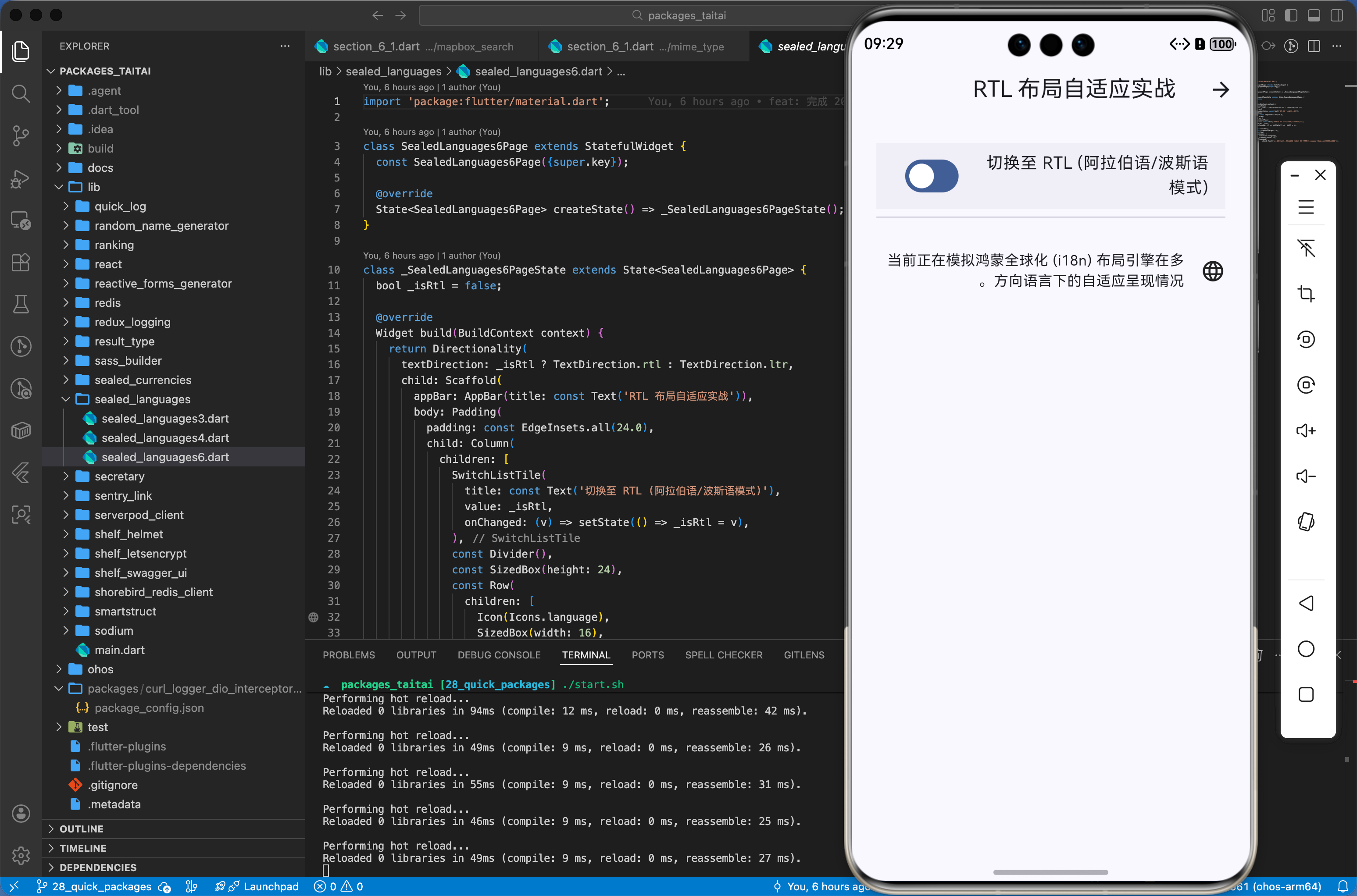The image size is (1357, 896).
Task: Click the Testing flask icon
Action: click(21, 305)
